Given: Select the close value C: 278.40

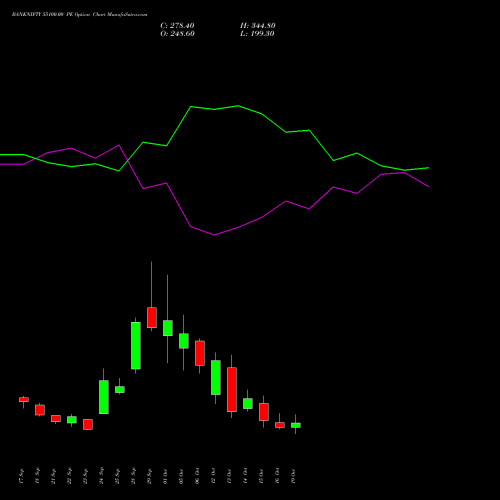Looking at the screenshot, I should tap(177, 26).
